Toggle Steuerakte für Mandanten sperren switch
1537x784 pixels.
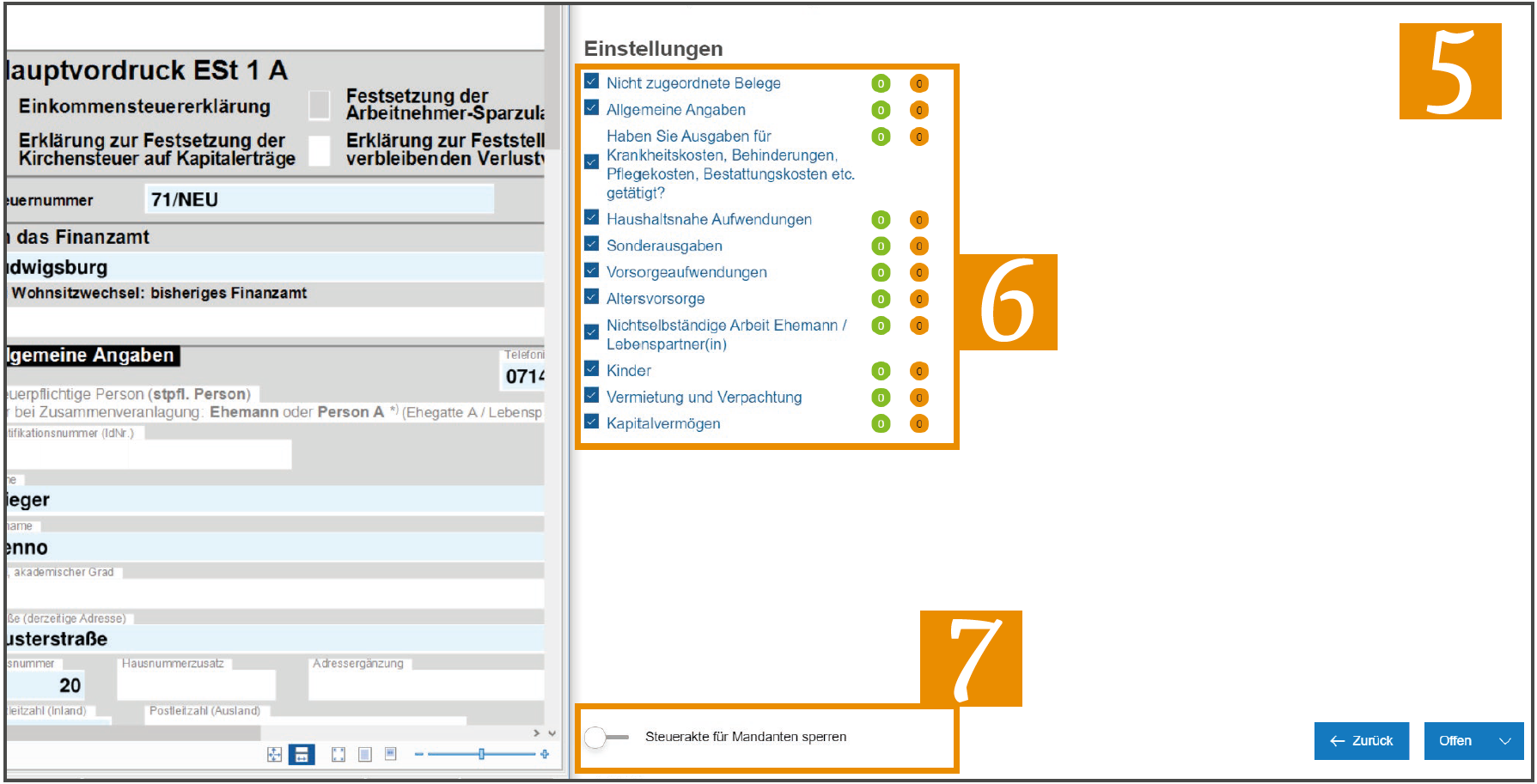(606, 737)
